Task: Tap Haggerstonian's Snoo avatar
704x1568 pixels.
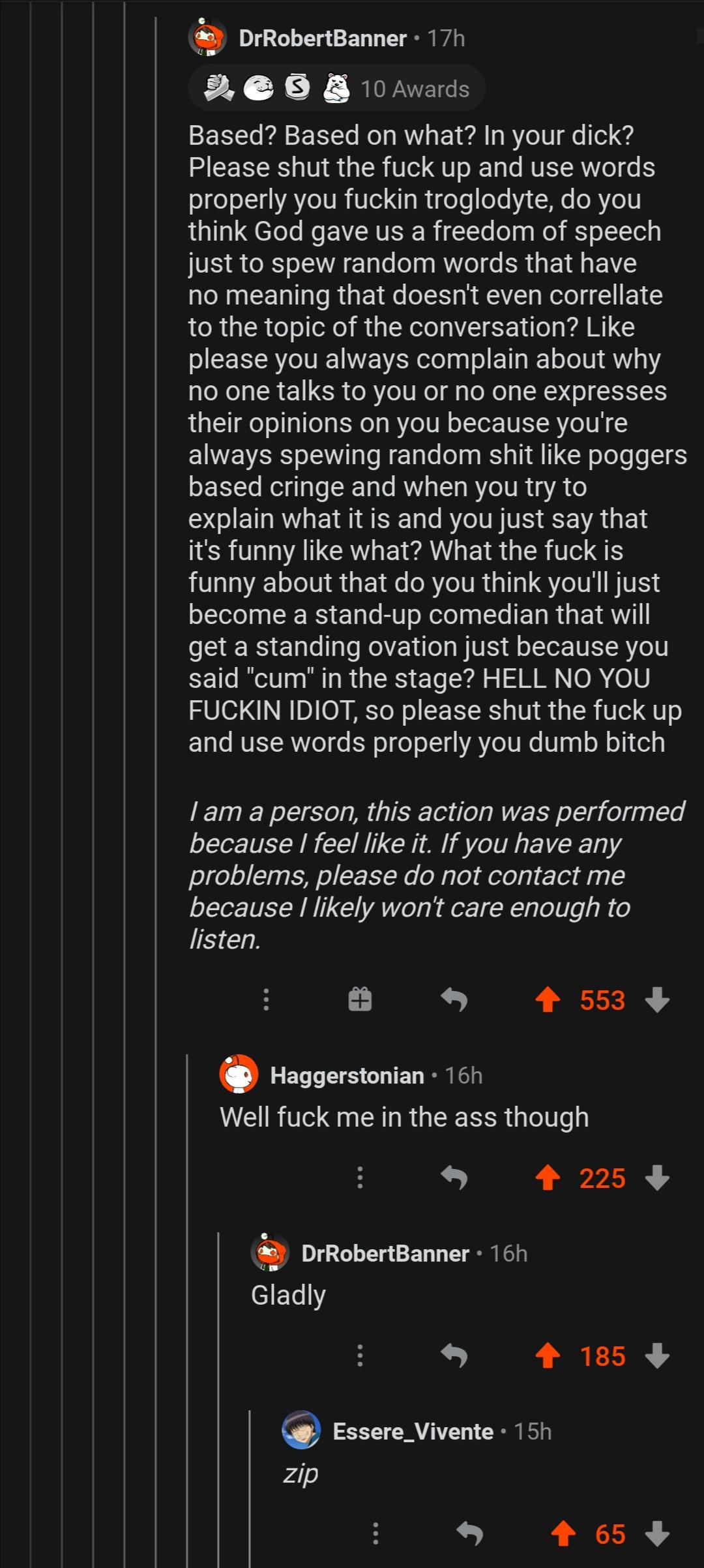Action: coord(239,1074)
